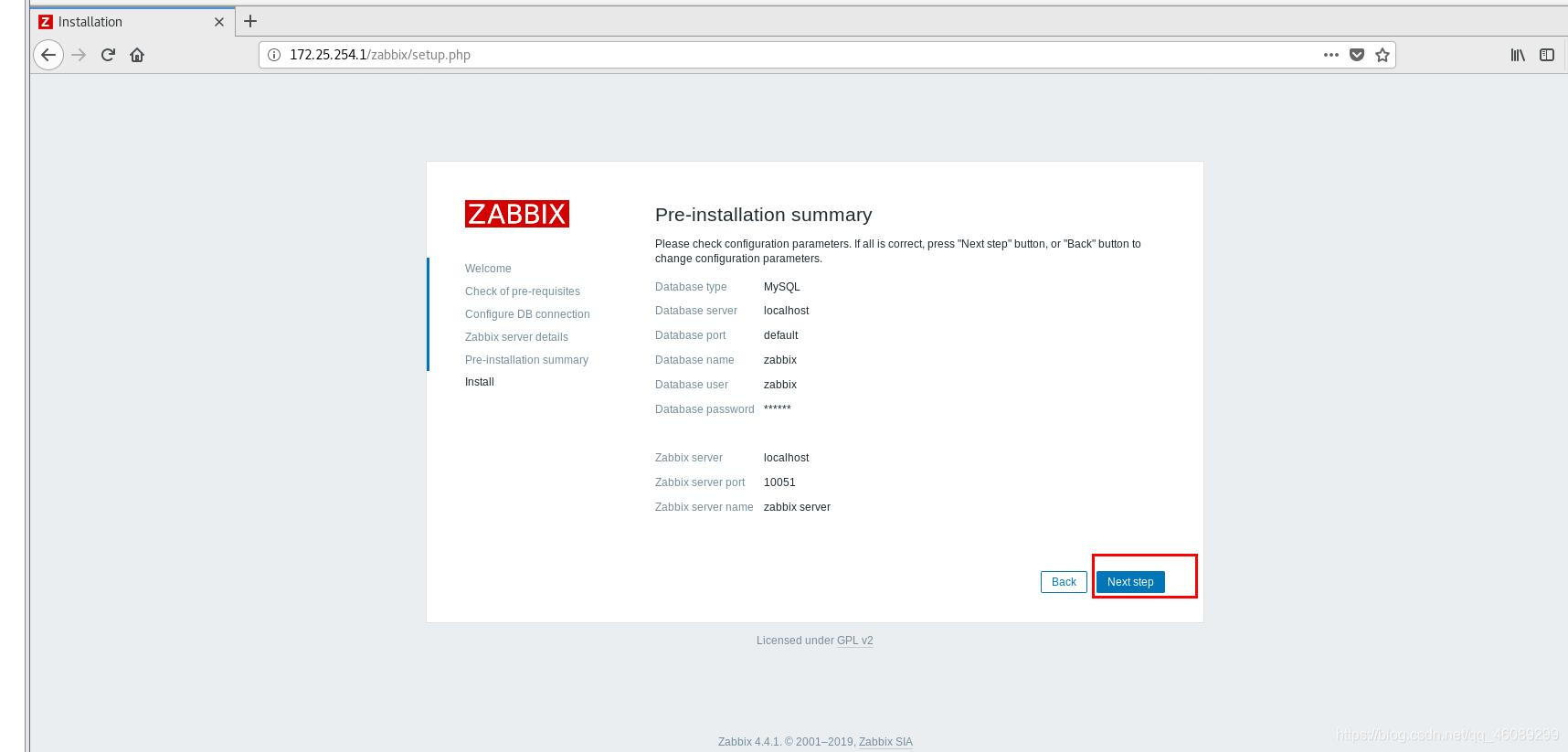Click the browser forward arrow
The height and width of the screenshot is (752, 1568).
pyautogui.click(x=79, y=55)
